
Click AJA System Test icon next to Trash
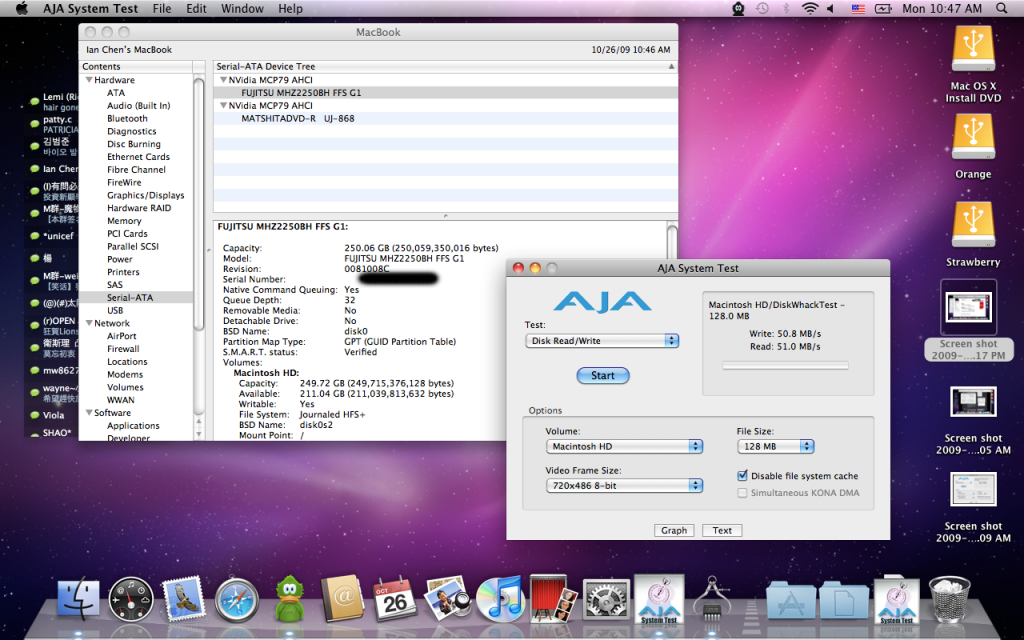click(x=897, y=599)
